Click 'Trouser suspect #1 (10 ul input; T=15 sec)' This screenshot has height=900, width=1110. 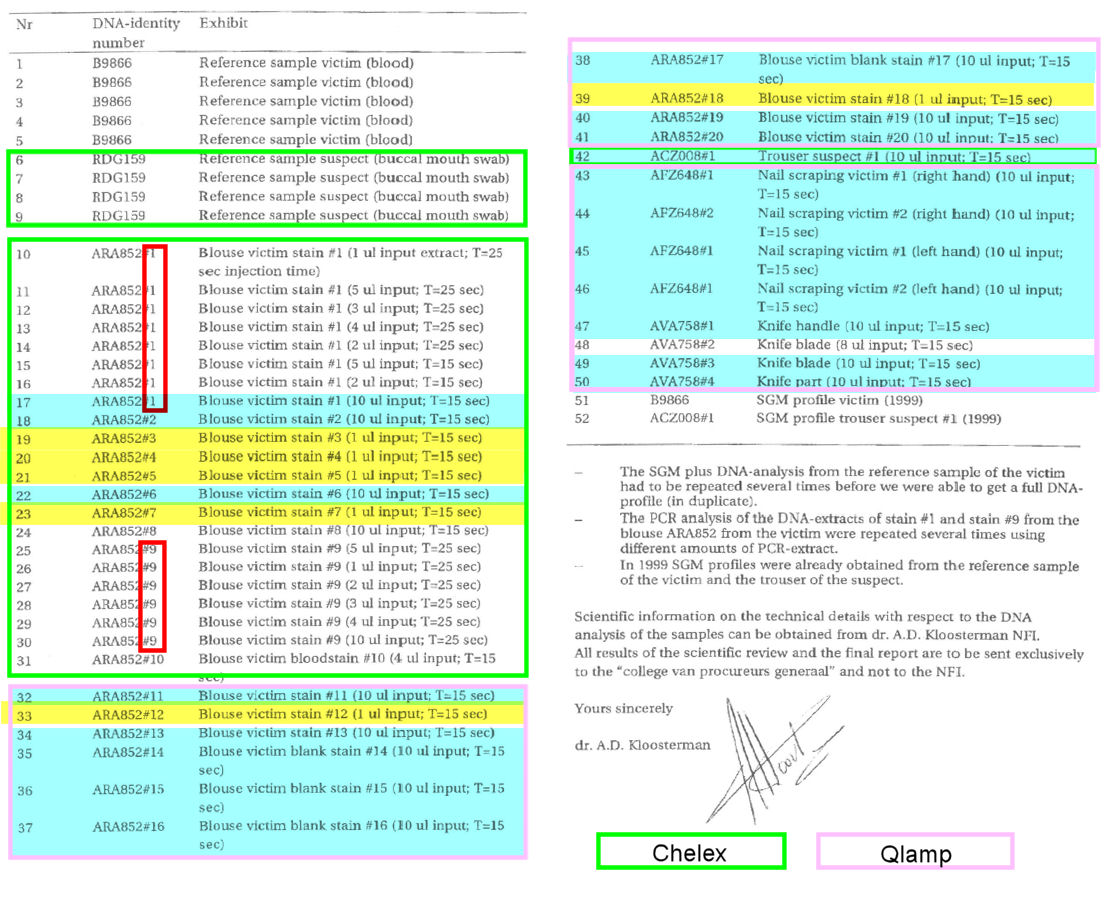(894, 156)
